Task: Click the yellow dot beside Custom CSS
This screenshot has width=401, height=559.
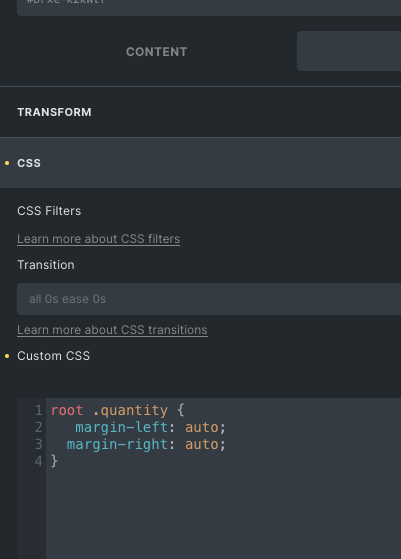Action: click(7, 356)
